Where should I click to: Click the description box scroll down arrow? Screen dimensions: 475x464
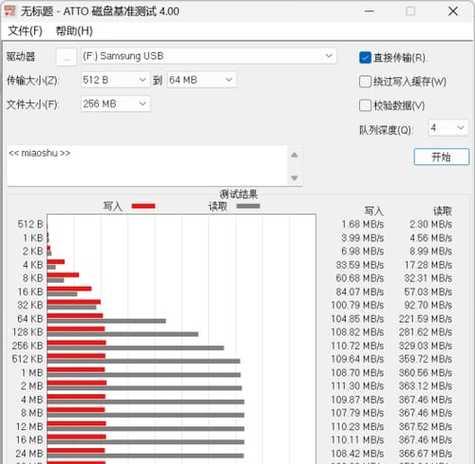(x=294, y=178)
